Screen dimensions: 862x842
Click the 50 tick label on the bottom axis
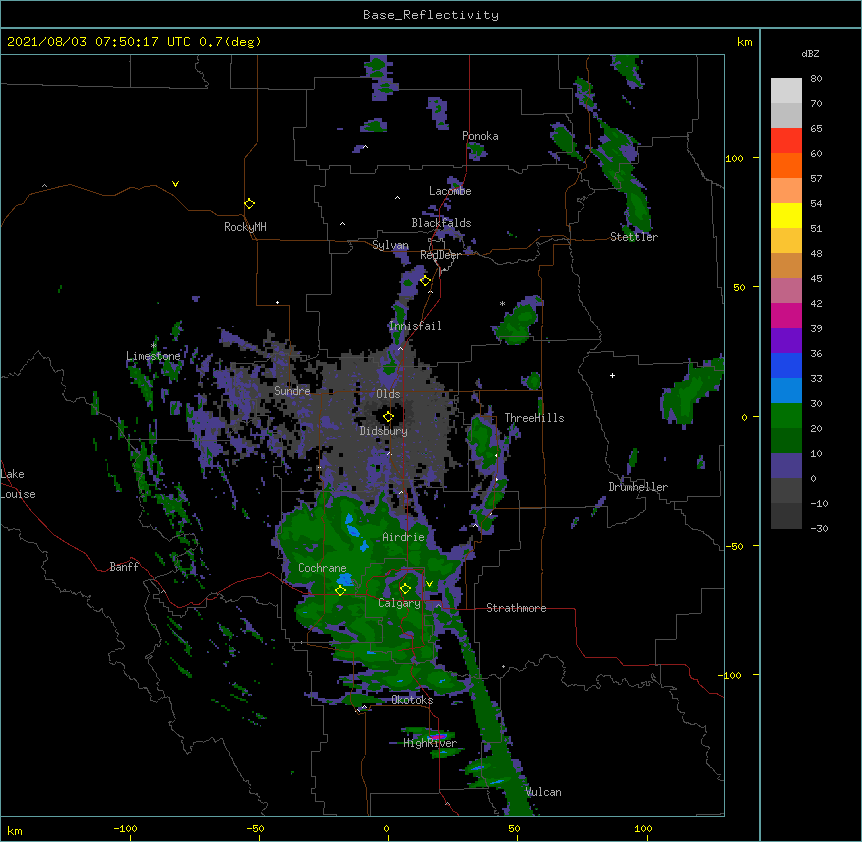tap(514, 828)
